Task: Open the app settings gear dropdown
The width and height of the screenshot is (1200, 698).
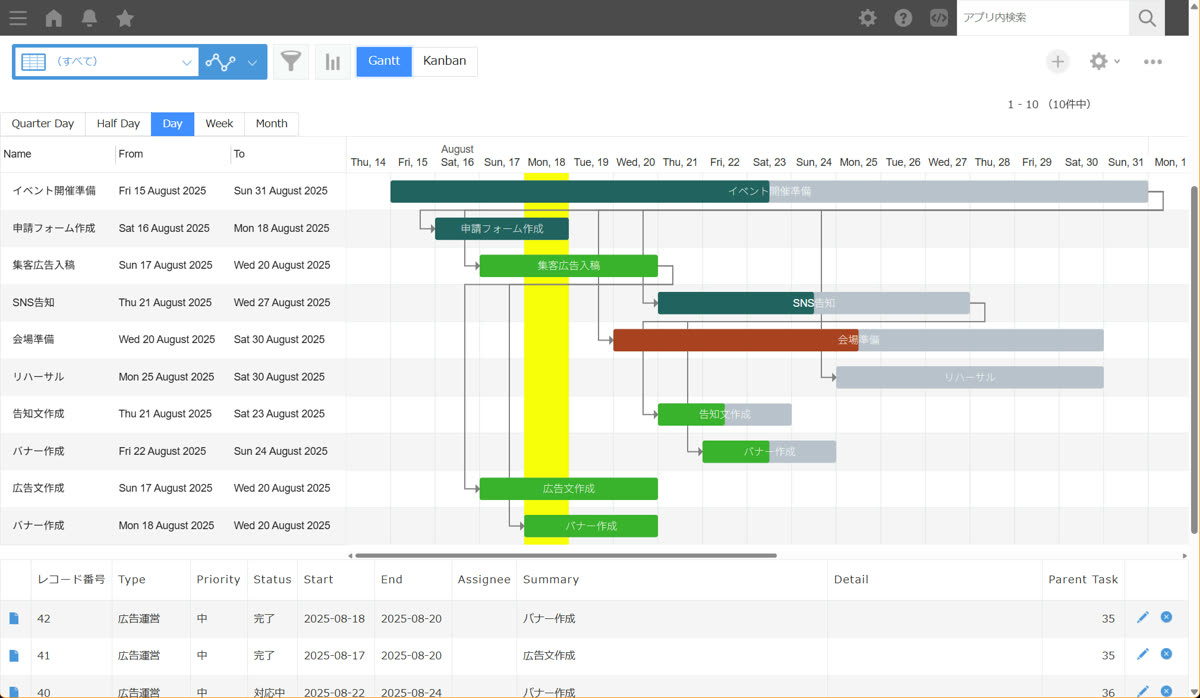Action: point(1104,62)
